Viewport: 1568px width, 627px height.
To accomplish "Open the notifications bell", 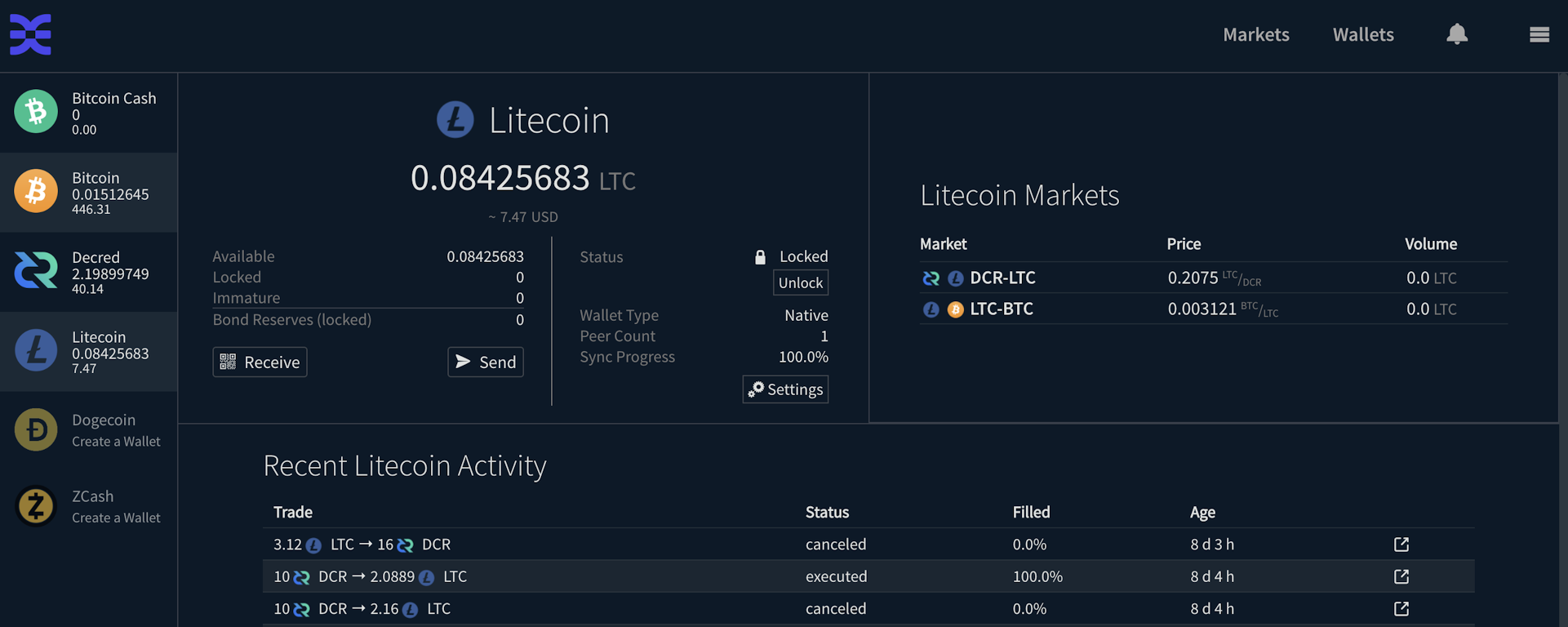I will click(1457, 34).
